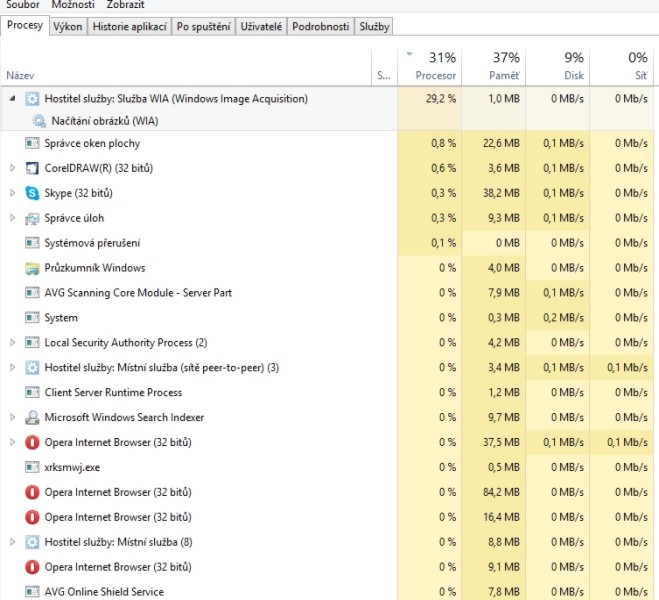Expand the Skype (32 bitů) process group

(12, 193)
